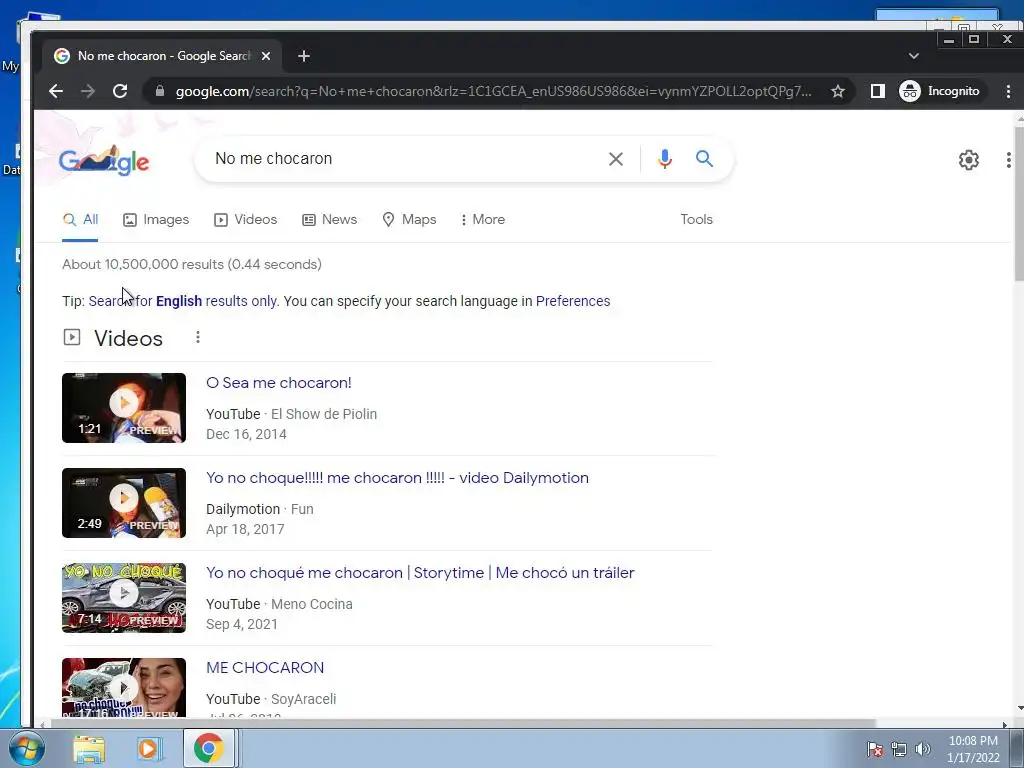
Task: Click 'Search for English results only' link
Action: tap(183, 301)
